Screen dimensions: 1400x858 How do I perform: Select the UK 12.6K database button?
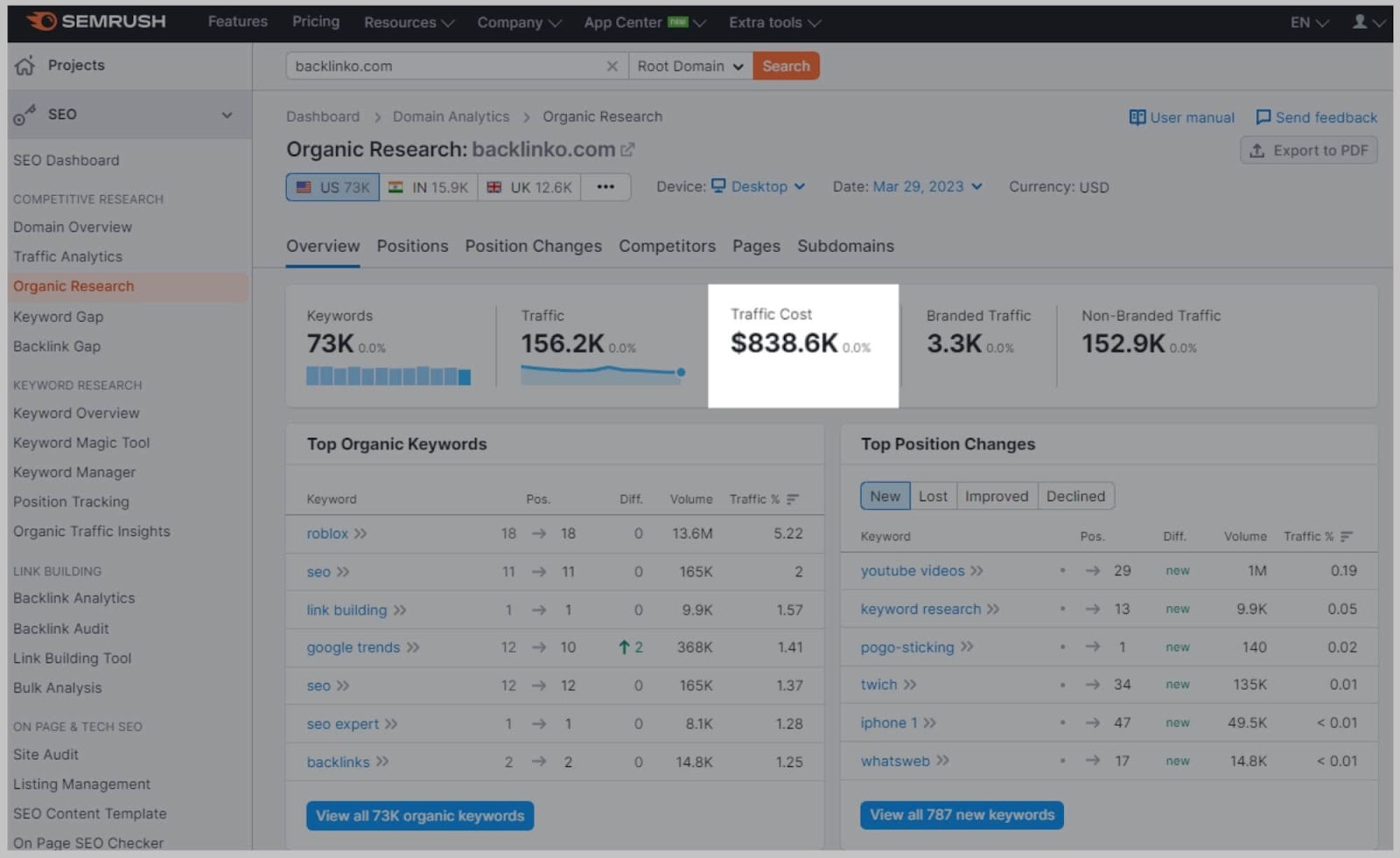(529, 187)
